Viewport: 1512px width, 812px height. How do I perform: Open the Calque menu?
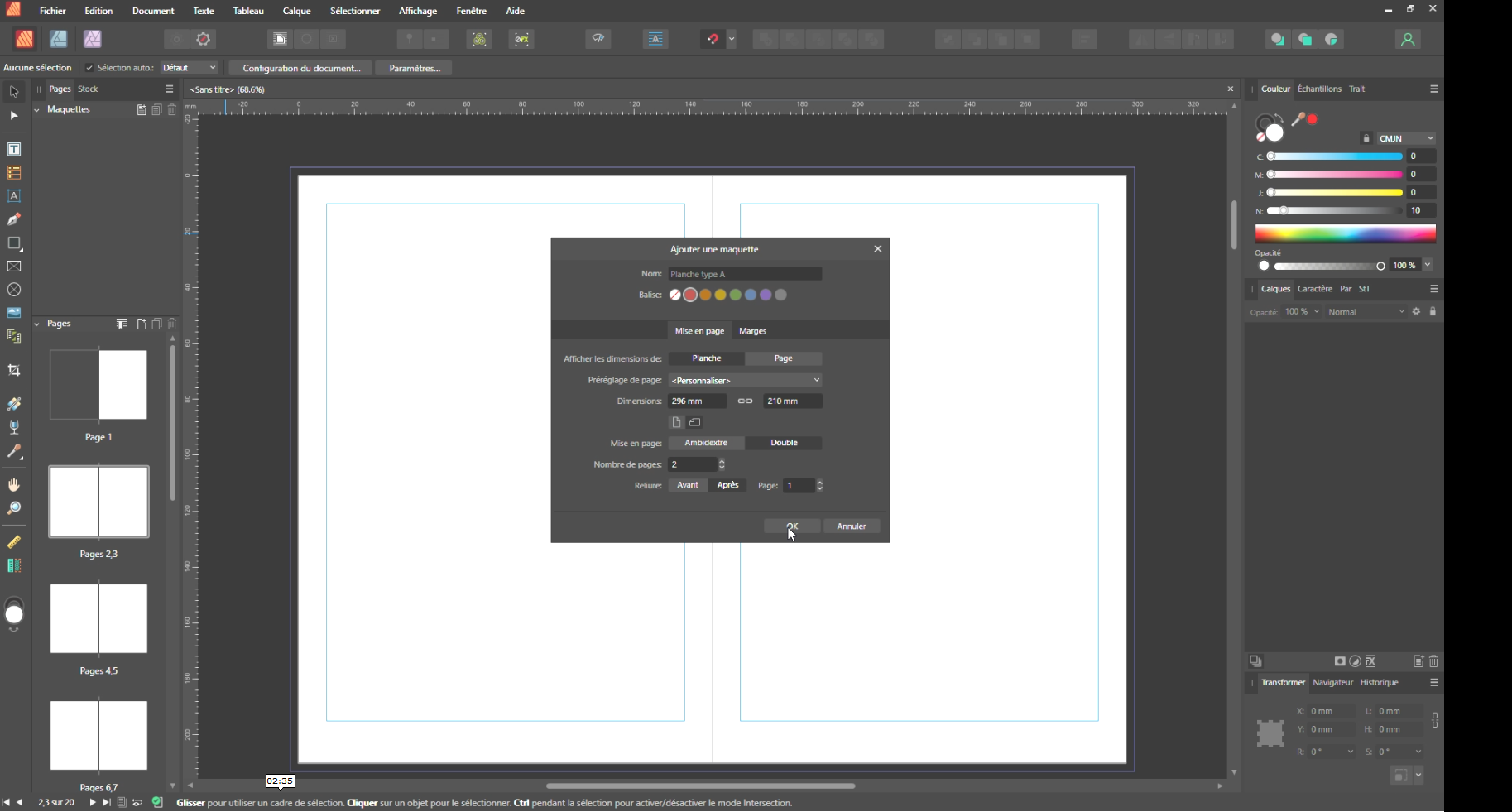pyautogui.click(x=296, y=11)
